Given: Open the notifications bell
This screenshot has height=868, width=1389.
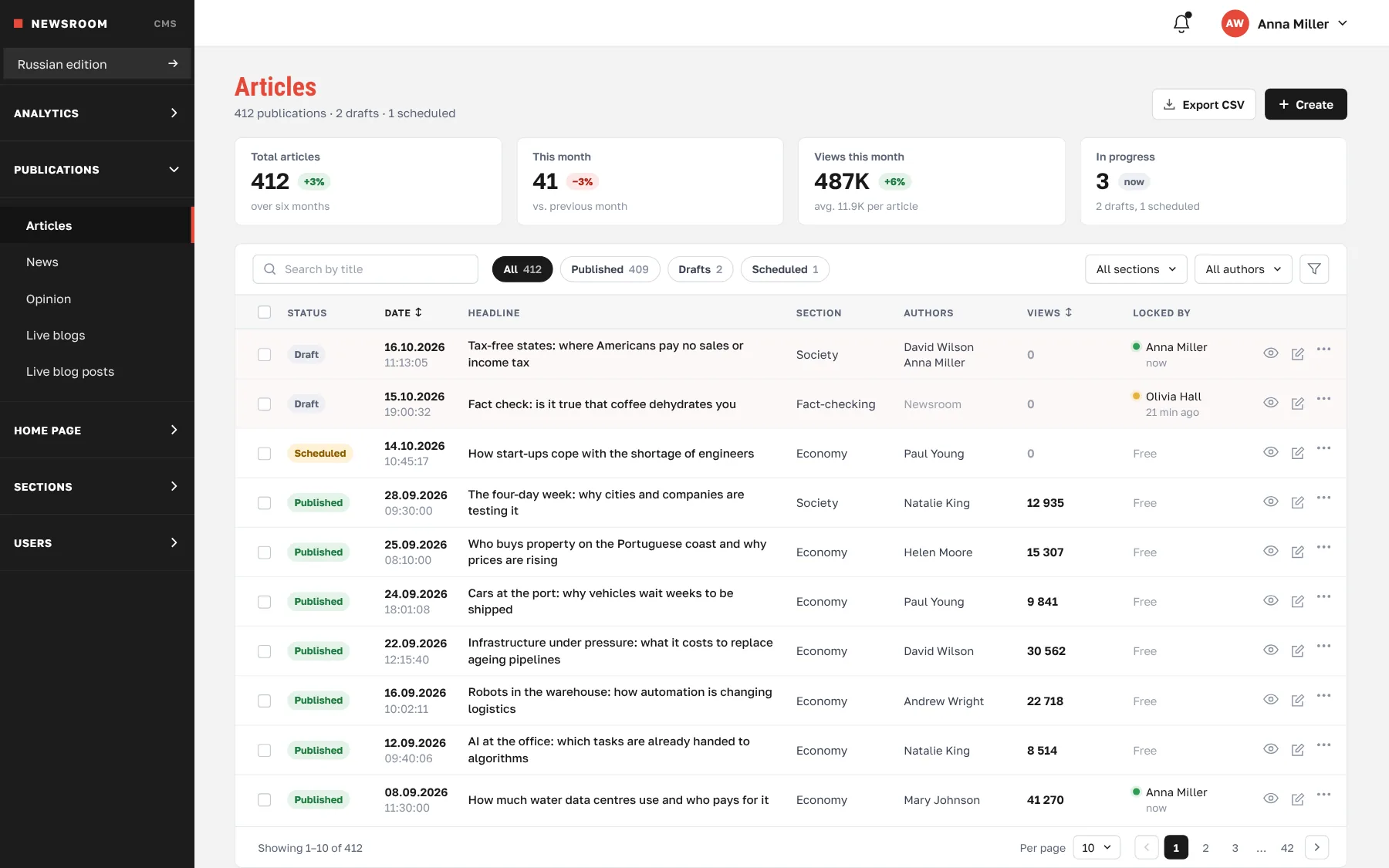Looking at the screenshot, I should coord(1181,23).
